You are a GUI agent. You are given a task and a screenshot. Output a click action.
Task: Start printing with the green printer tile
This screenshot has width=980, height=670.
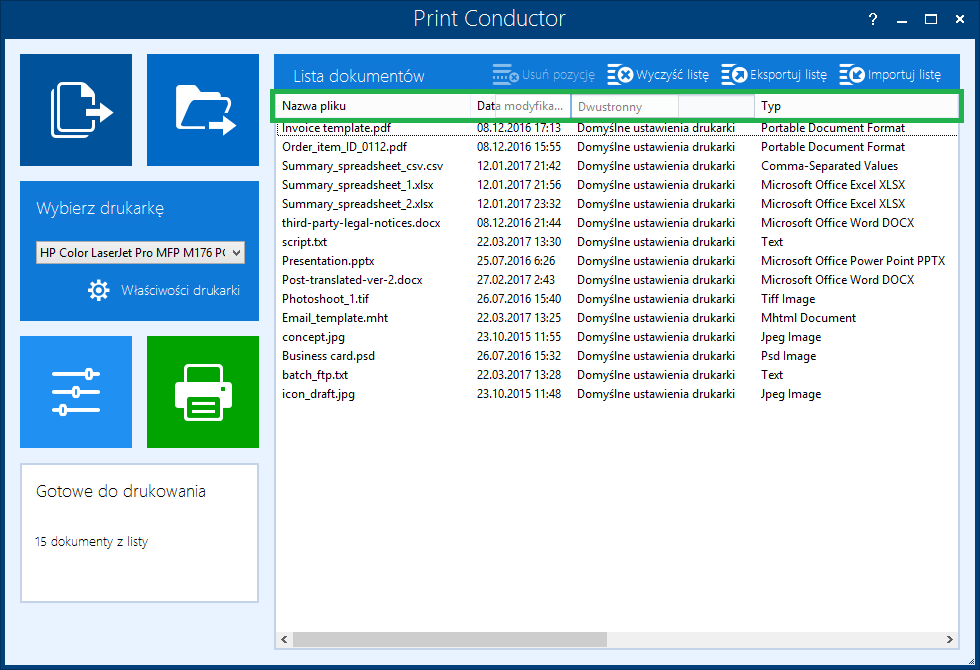[203, 392]
